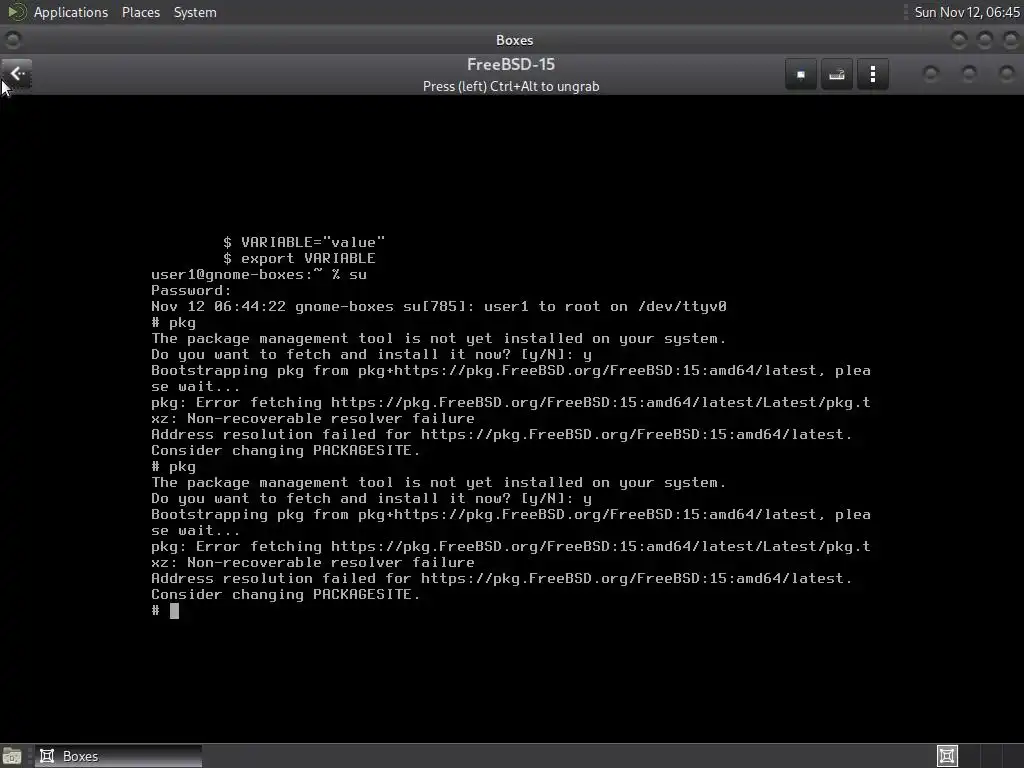
Task: Click the Boxes window title bar text
Action: 515,40
